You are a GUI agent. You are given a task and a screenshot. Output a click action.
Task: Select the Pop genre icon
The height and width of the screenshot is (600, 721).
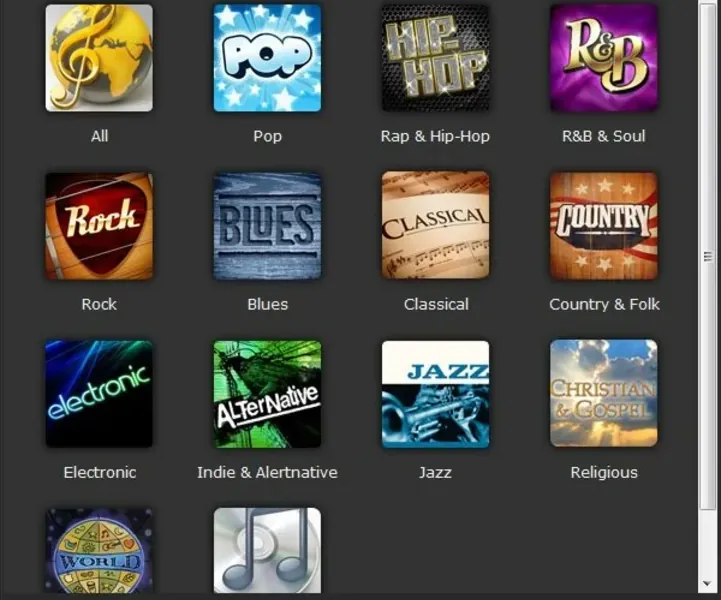pos(267,58)
